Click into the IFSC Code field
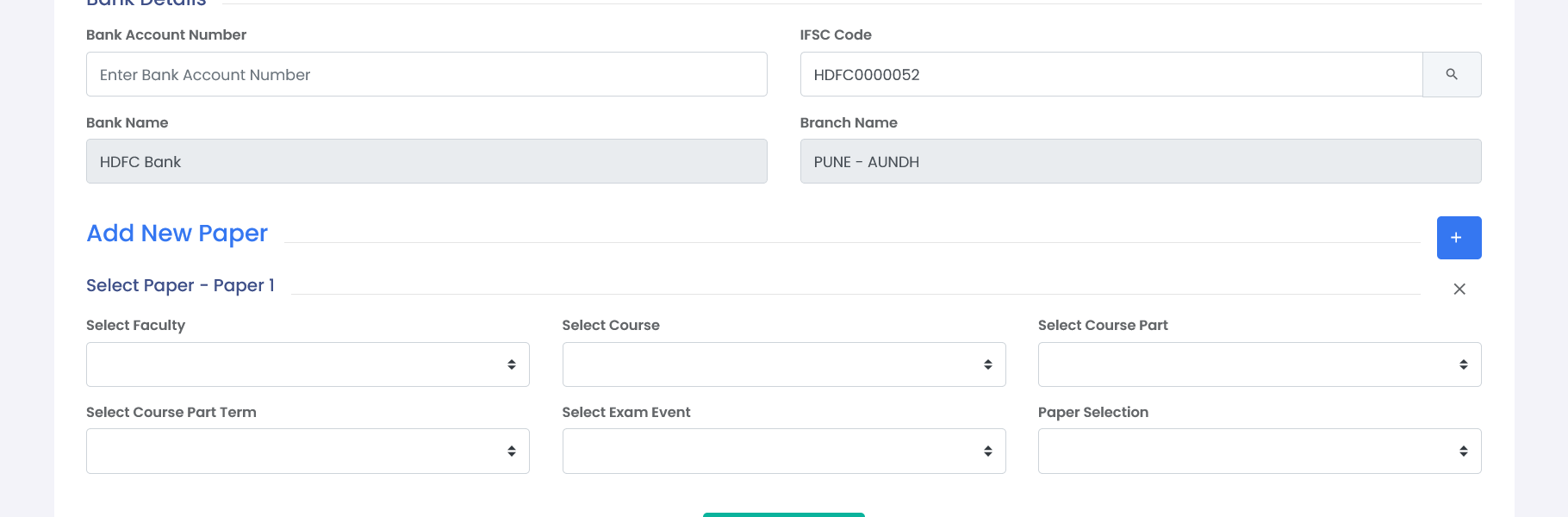 pos(1111,74)
